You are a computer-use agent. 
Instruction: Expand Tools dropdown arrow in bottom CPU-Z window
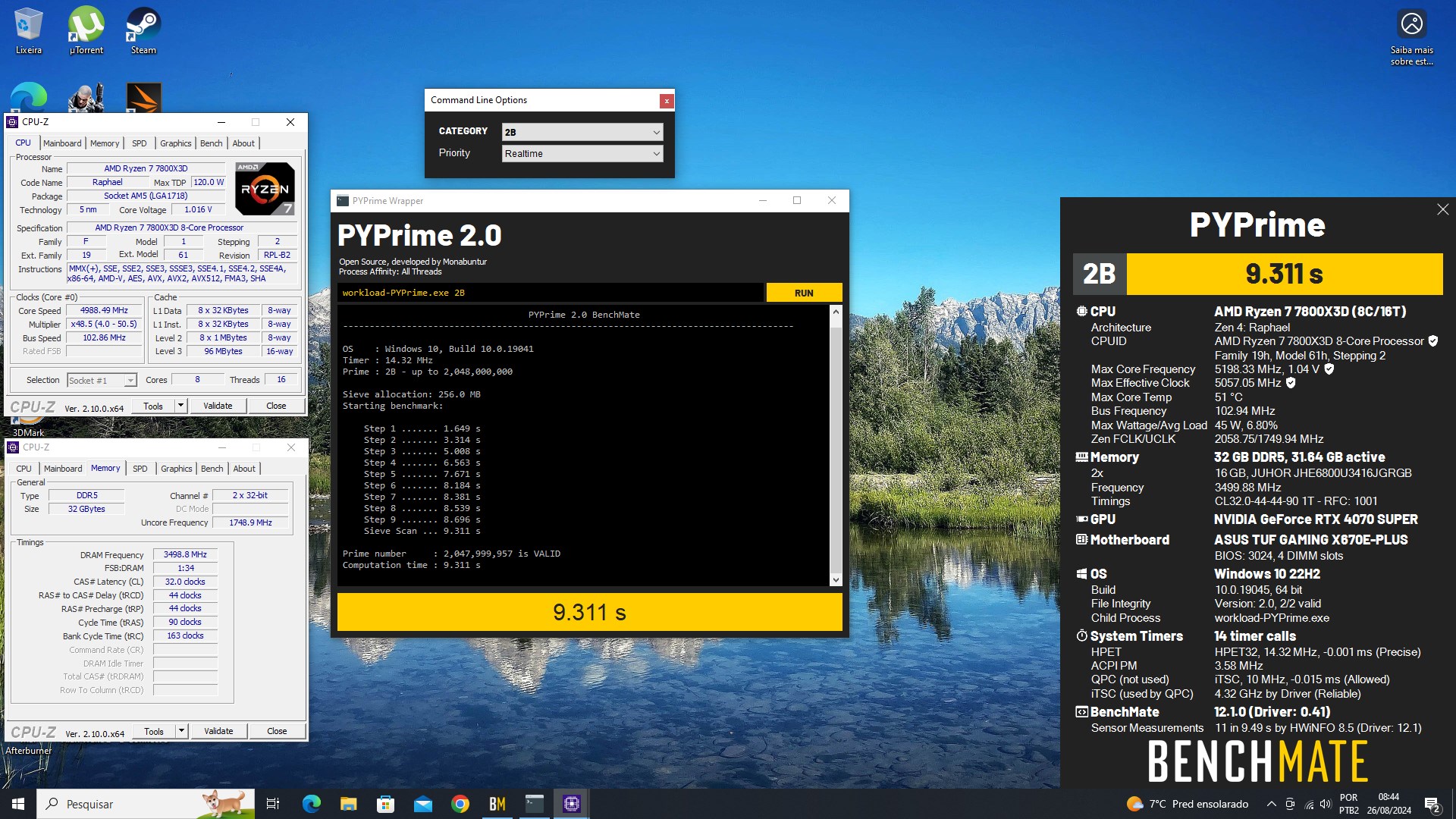(x=181, y=731)
